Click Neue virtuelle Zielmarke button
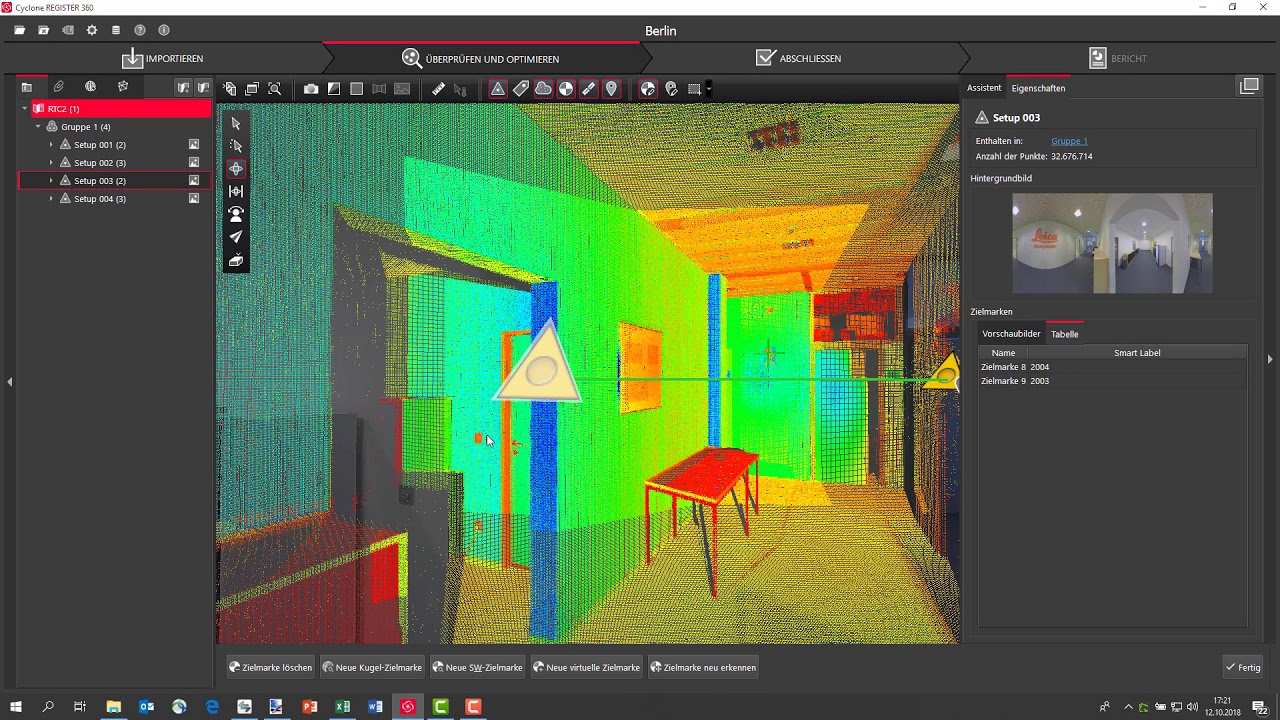Image resolution: width=1280 pixels, height=720 pixels. pos(587,667)
